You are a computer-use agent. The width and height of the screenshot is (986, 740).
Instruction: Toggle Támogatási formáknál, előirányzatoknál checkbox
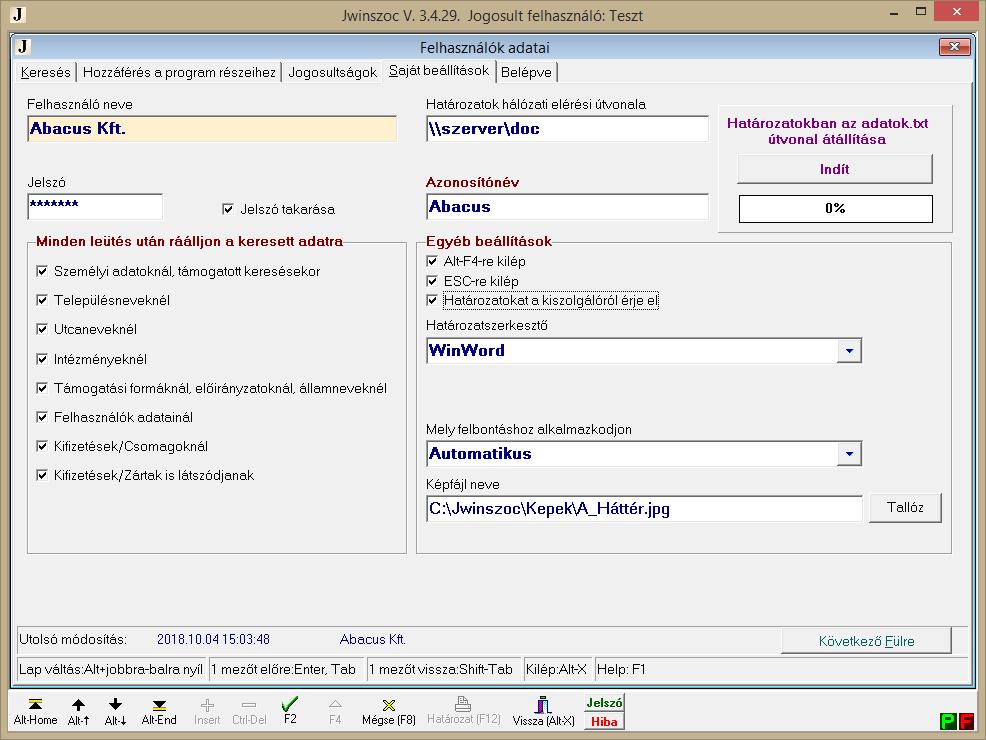click(42, 388)
